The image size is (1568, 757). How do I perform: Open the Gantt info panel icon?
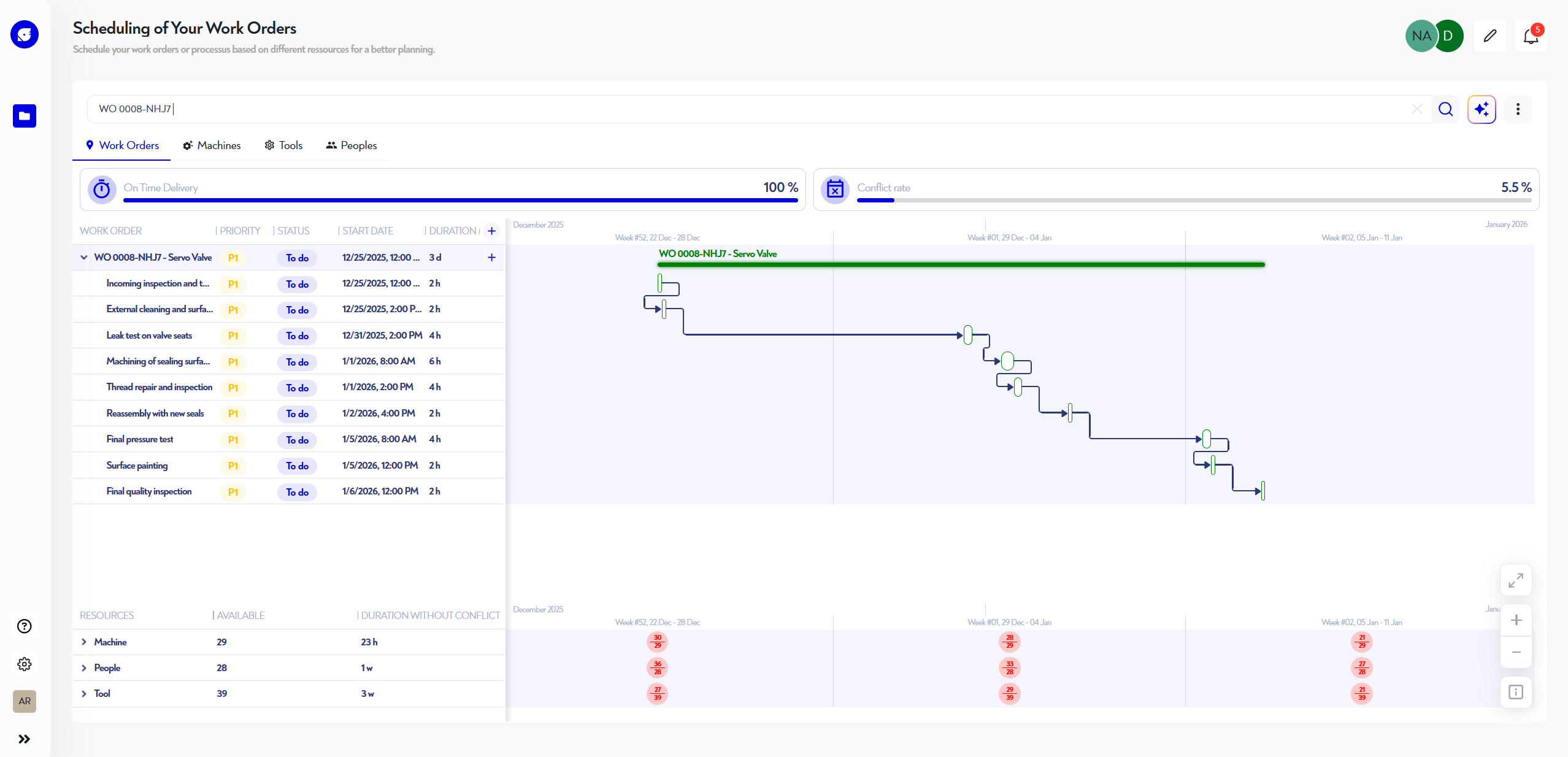[x=1515, y=692]
